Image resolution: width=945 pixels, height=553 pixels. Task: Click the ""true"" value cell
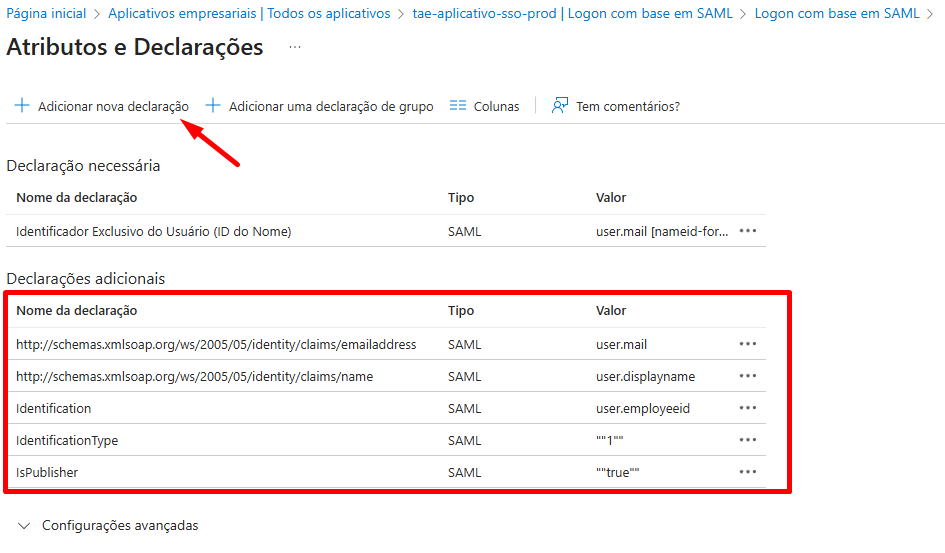click(618, 472)
